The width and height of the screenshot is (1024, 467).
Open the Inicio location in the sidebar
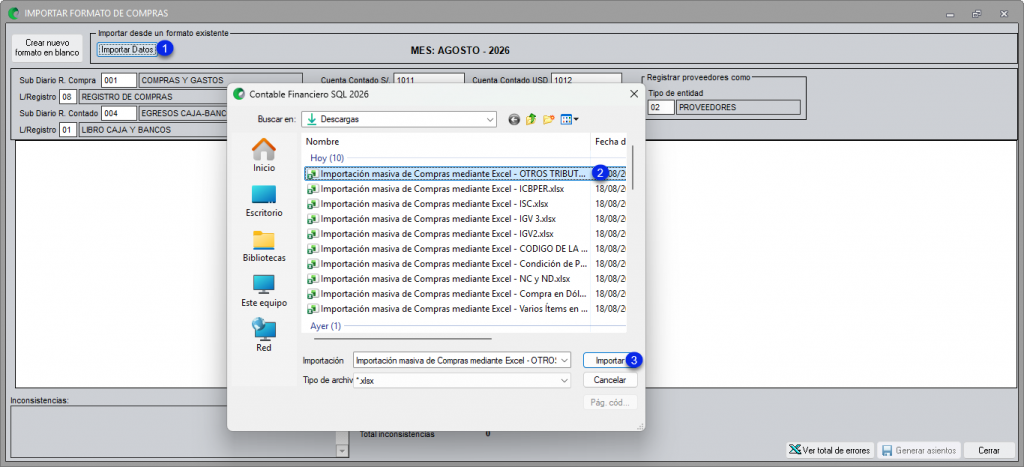(264, 155)
